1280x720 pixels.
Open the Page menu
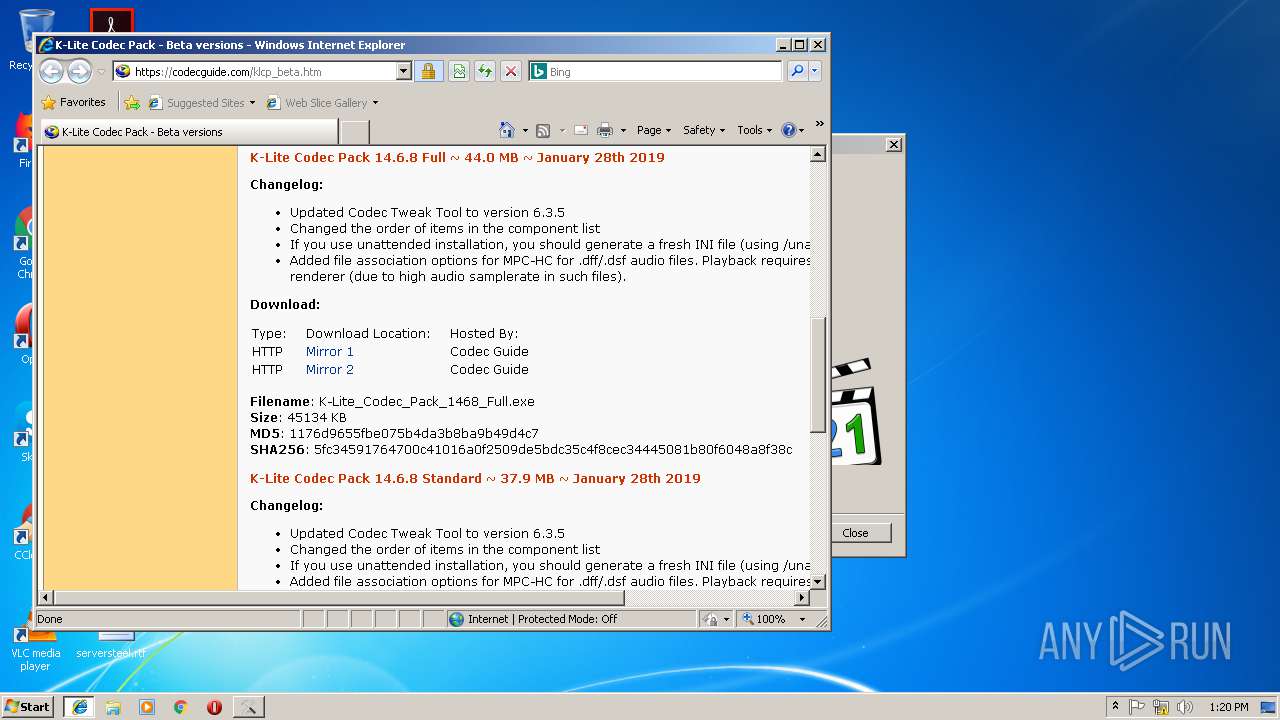[653, 130]
